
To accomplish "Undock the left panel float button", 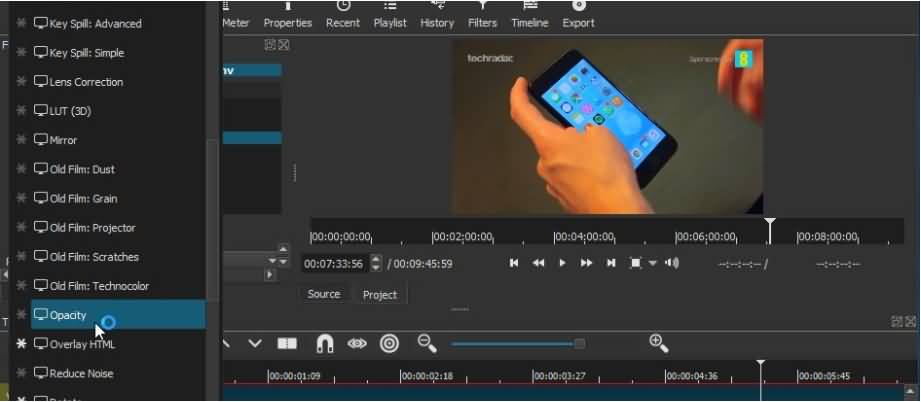I will click(270, 45).
